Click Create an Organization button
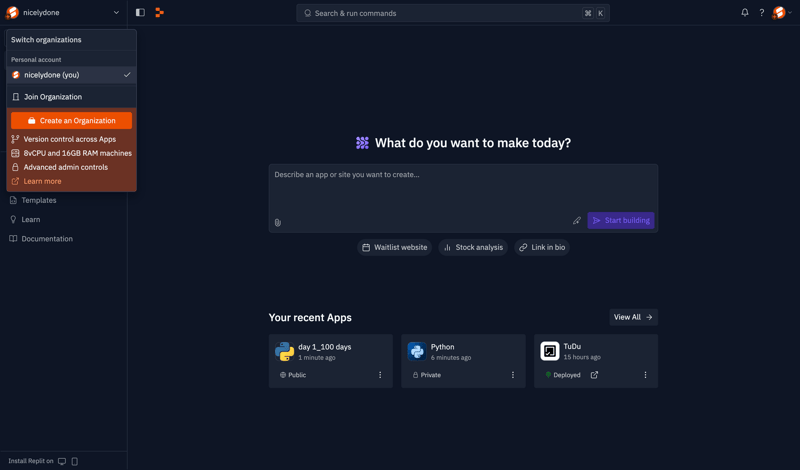 click(71, 120)
